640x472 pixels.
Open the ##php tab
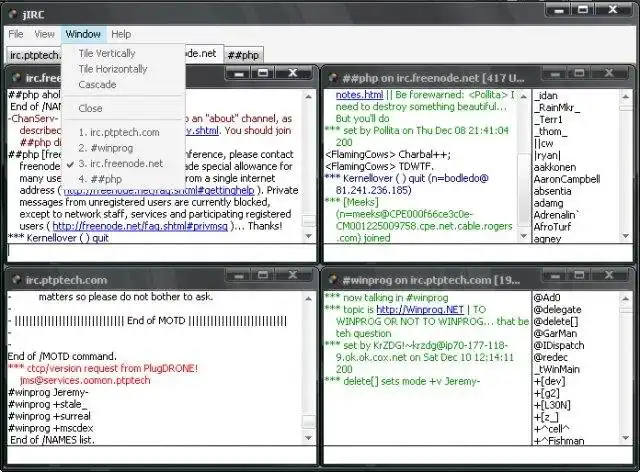click(x=243, y=55)
